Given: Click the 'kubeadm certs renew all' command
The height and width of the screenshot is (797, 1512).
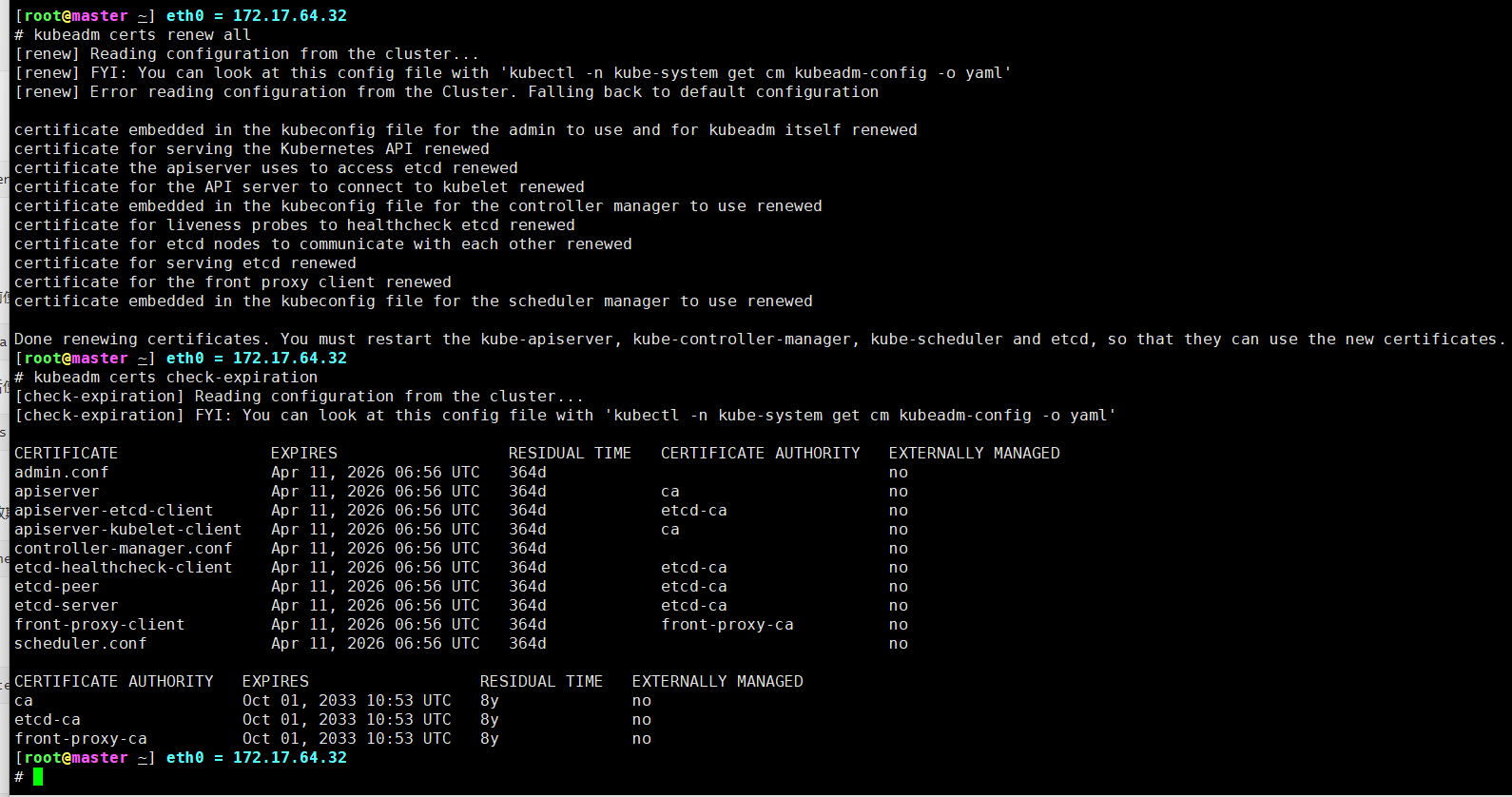Looking at the screenshot, I should (x=142, y=35).
